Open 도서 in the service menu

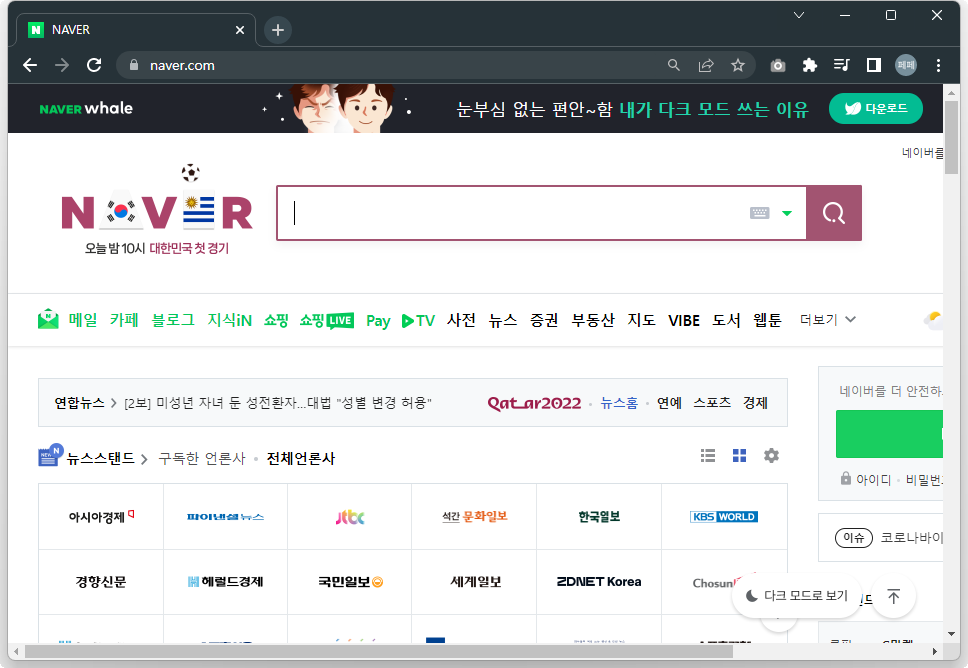pos(726,320)
